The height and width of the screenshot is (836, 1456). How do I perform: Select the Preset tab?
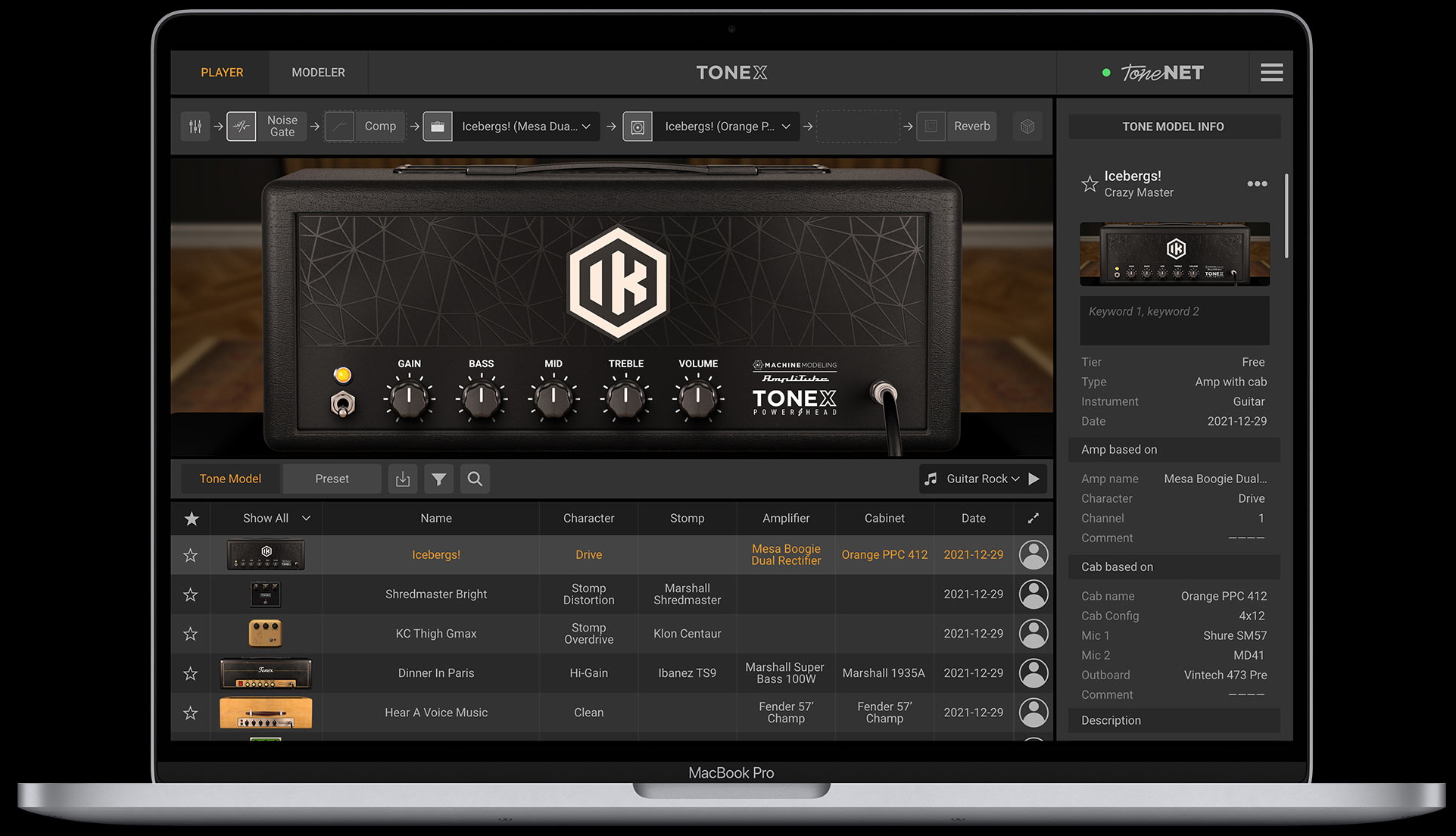(x=332, y=479)
